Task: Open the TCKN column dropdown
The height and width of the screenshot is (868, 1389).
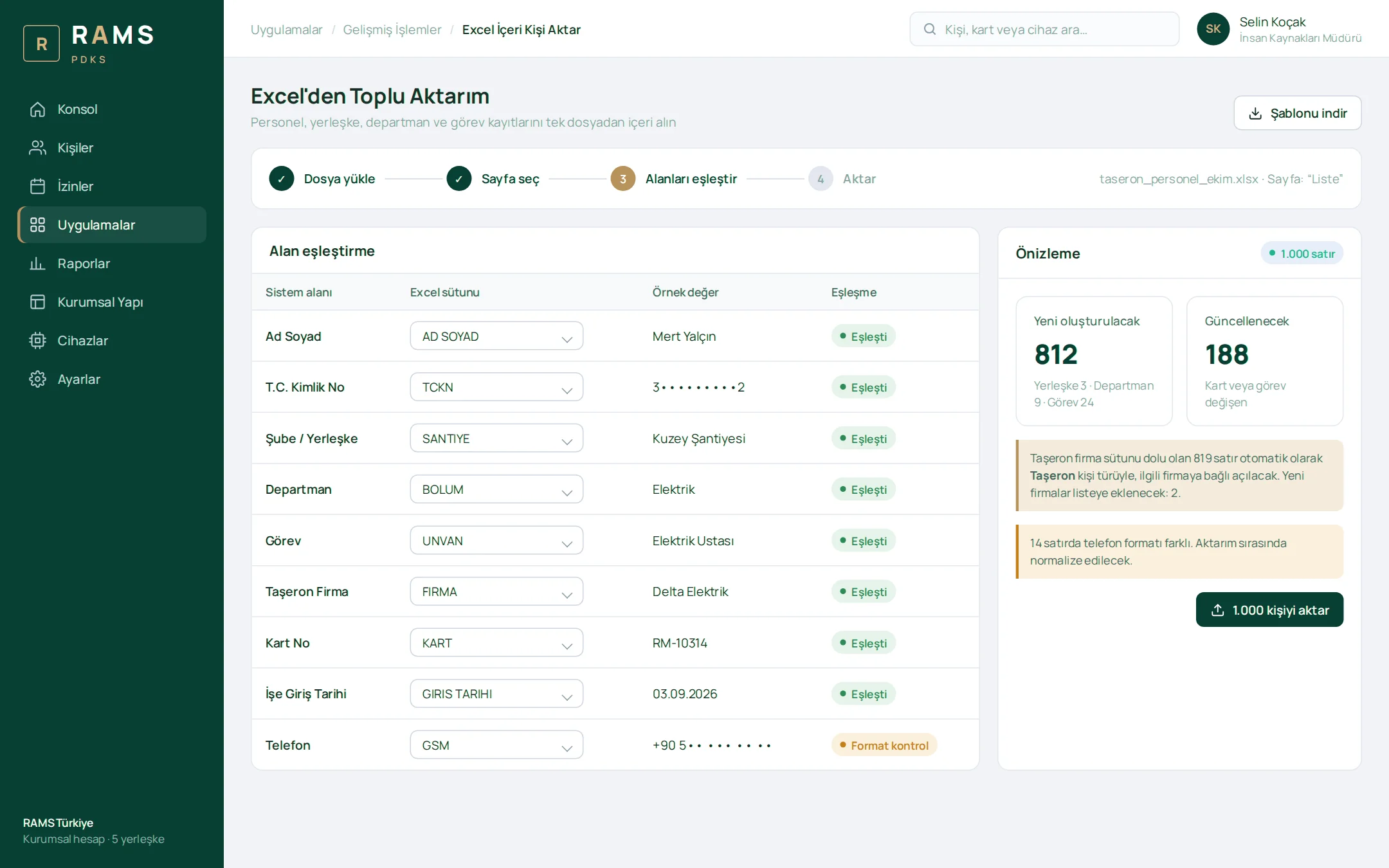Action: pyautogui.click(x=496, y=387)
